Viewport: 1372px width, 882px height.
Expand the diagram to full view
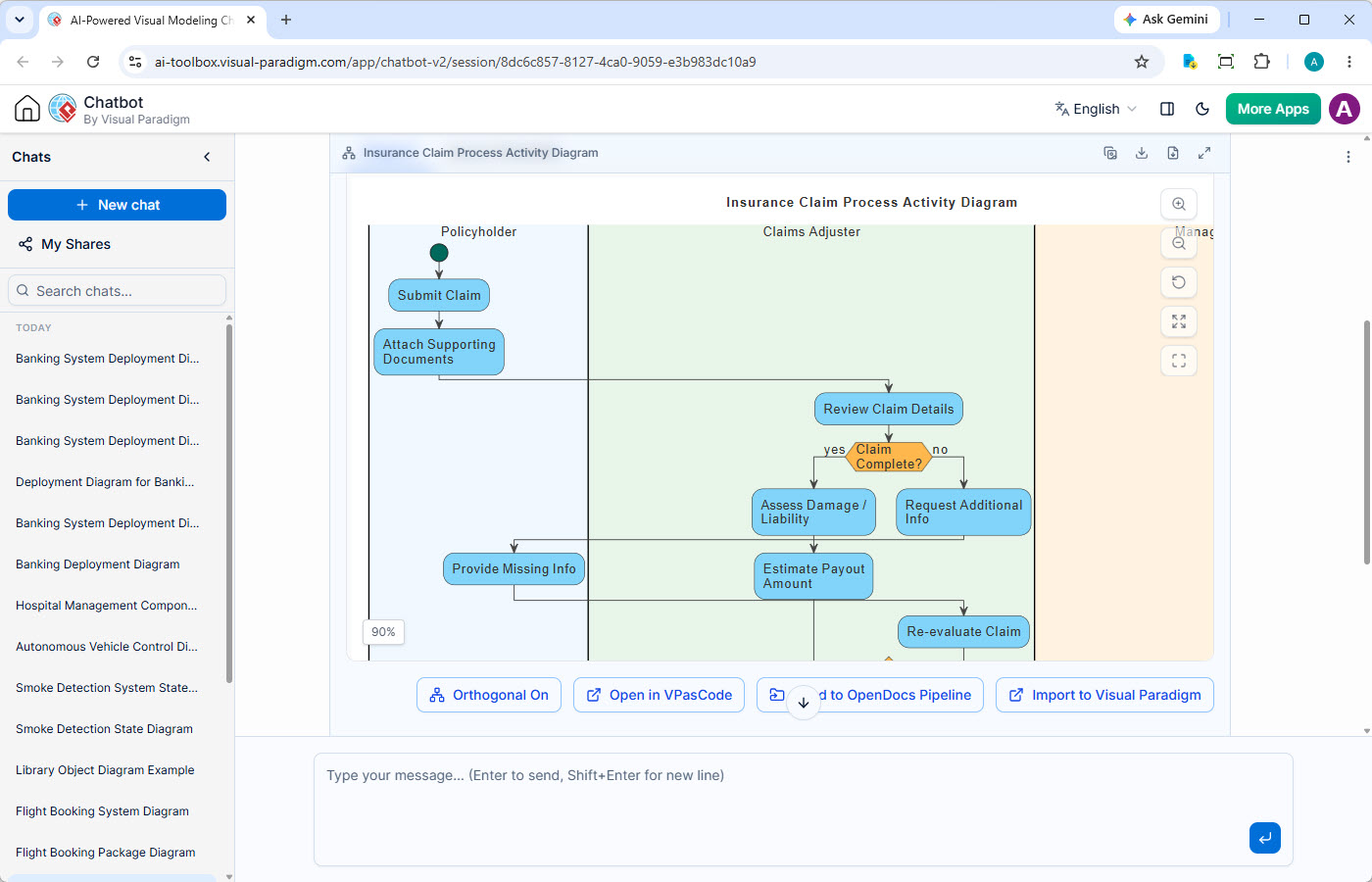[1204, 153]
